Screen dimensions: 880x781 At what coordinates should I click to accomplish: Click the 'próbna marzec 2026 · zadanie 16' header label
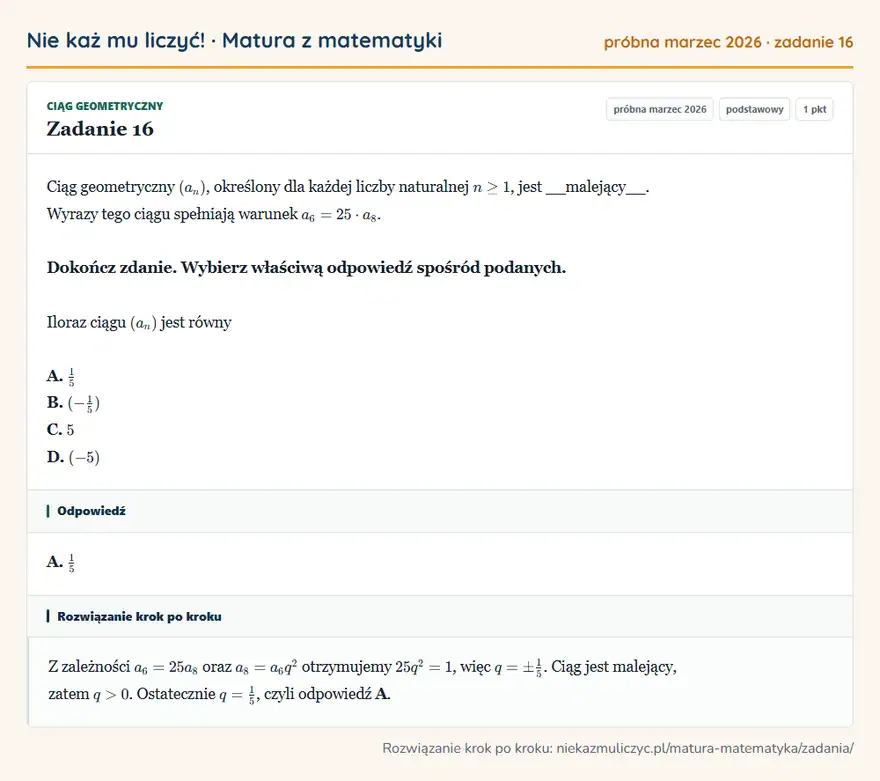pos(728,43)
